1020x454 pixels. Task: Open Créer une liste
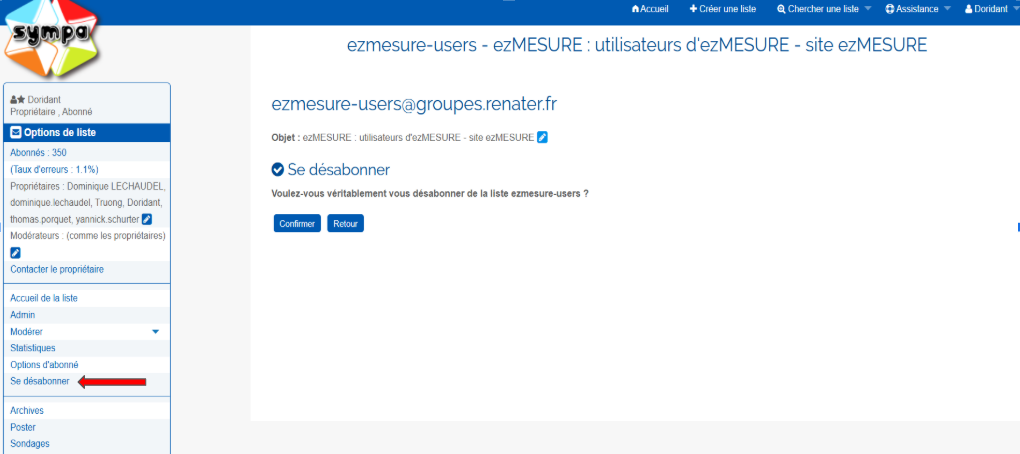point(723,9)
